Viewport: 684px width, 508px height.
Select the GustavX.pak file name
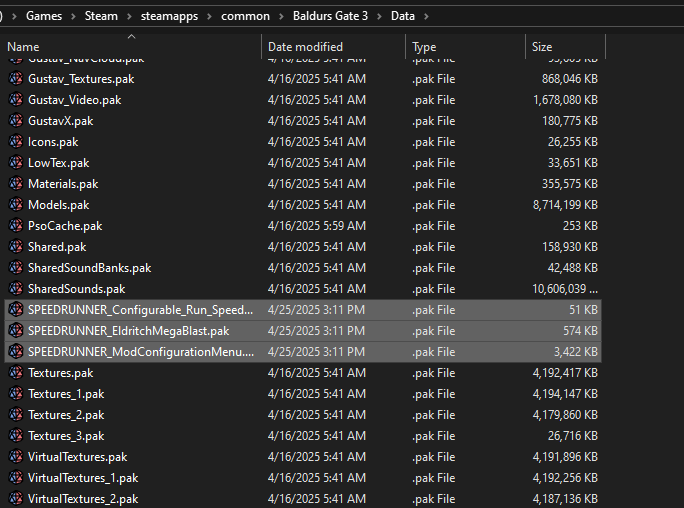[x=61, y=121]
